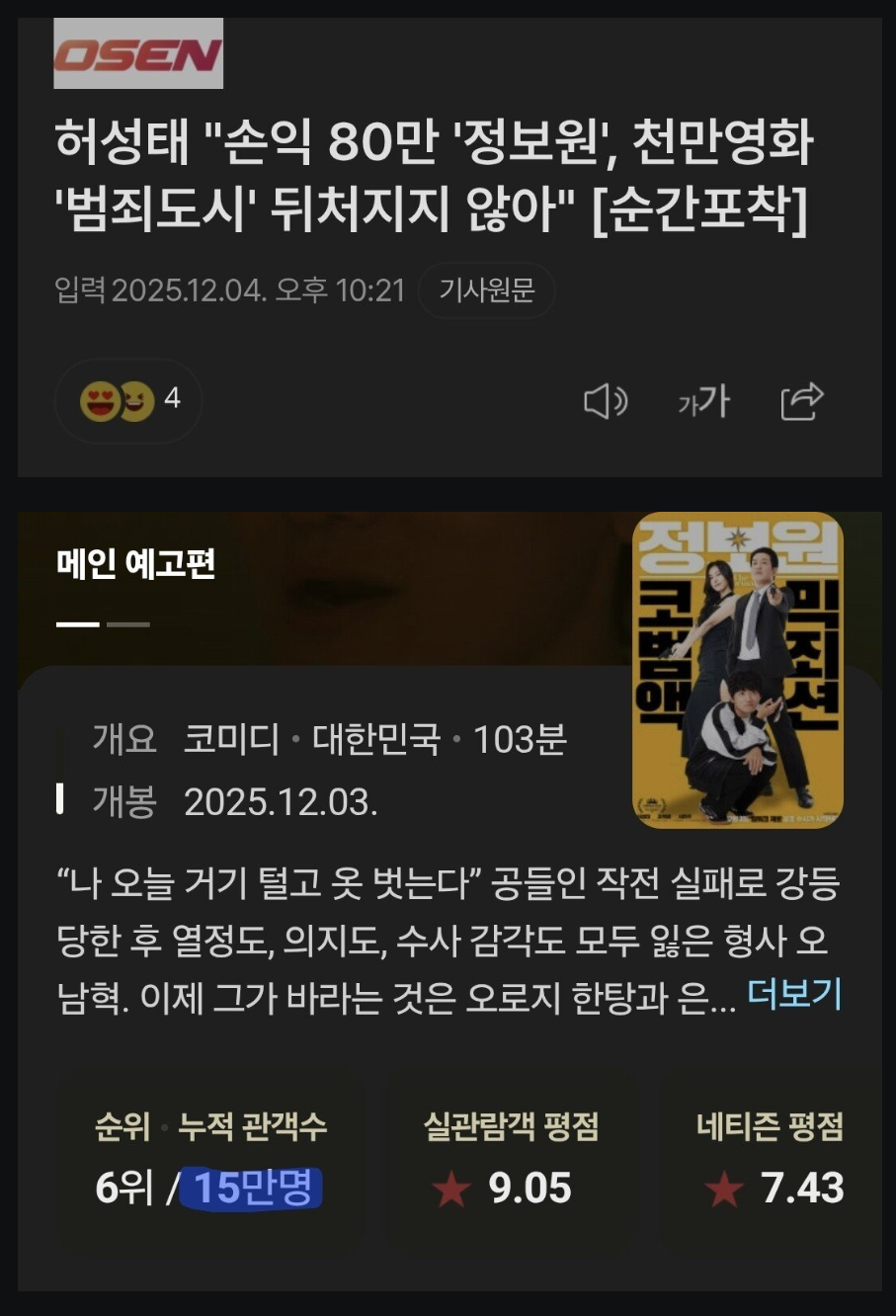This screenshot has width=896, height=1316.
Task: Play the article audio with speaker icon
Action: click(606, 401)
